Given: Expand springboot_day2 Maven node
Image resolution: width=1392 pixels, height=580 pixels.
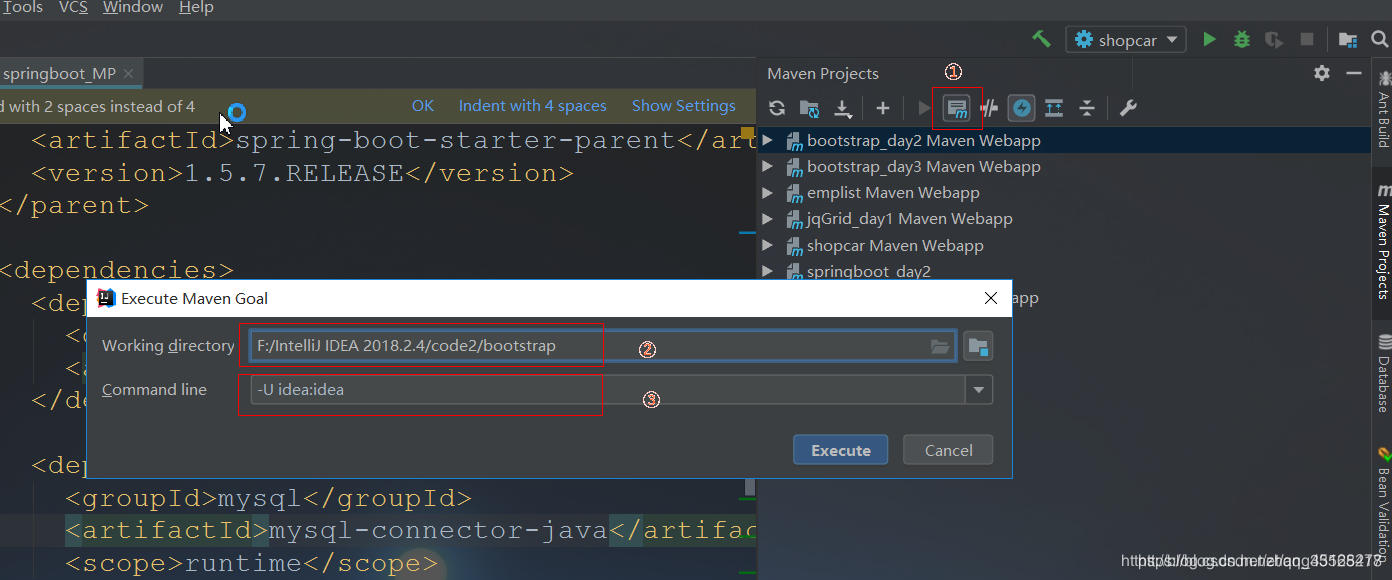Looking at the screenshot, I should (x=768, y=271).
